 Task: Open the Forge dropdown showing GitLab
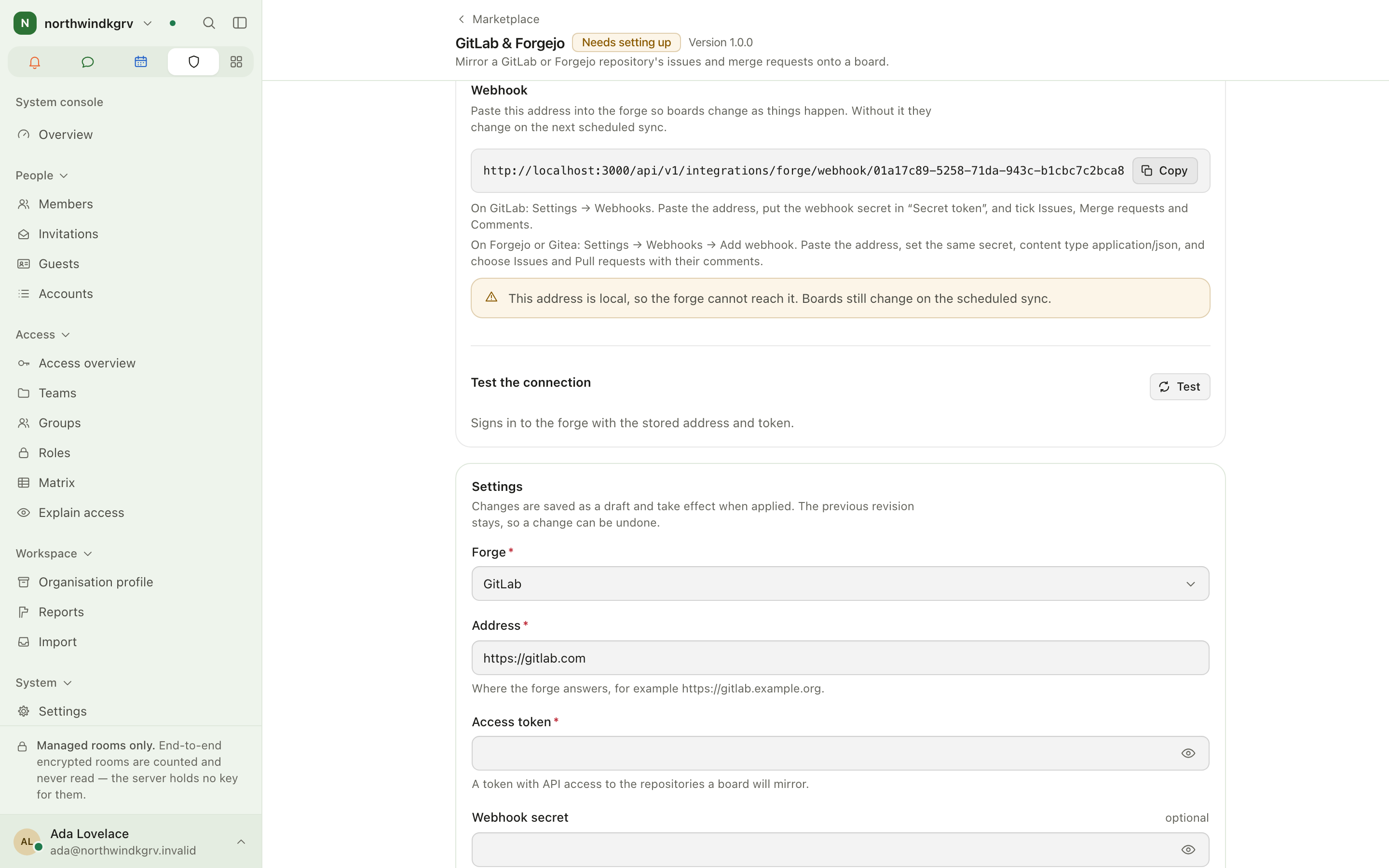coord(840,584)
